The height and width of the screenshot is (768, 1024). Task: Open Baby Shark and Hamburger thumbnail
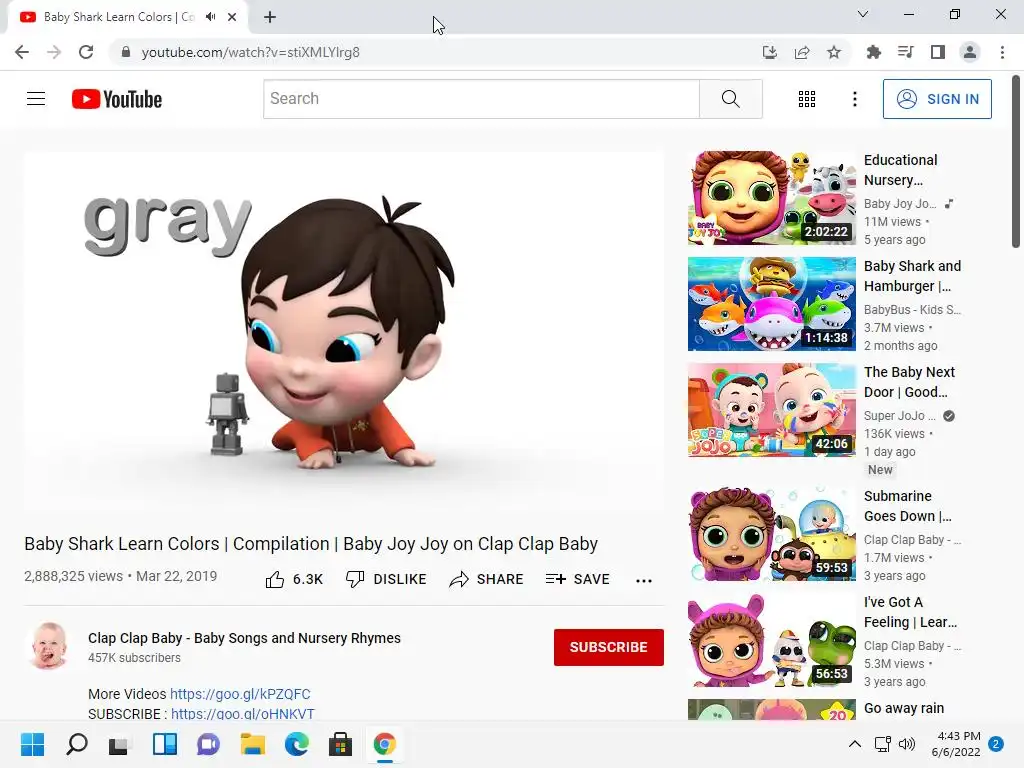pos(771,304)
